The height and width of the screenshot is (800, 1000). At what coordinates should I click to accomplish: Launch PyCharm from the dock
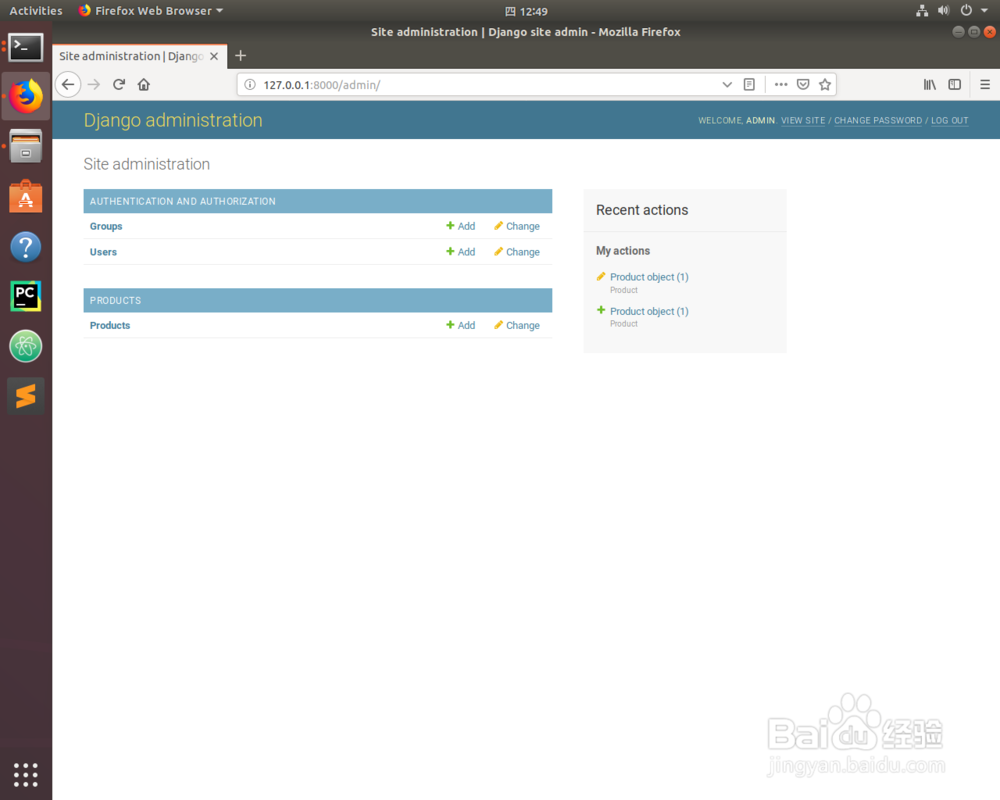26,296
